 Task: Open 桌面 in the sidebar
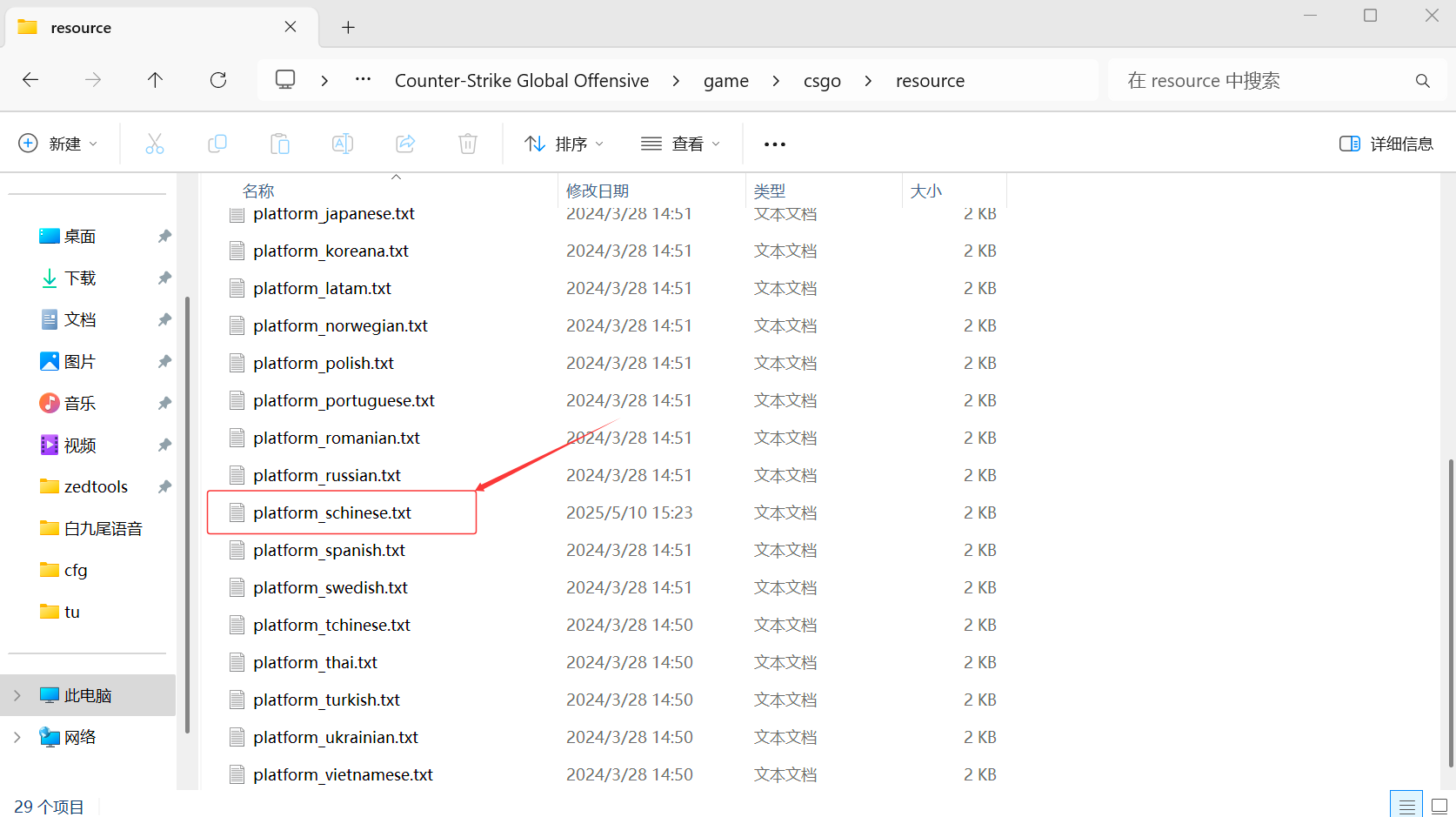click(x=80, y=237)
